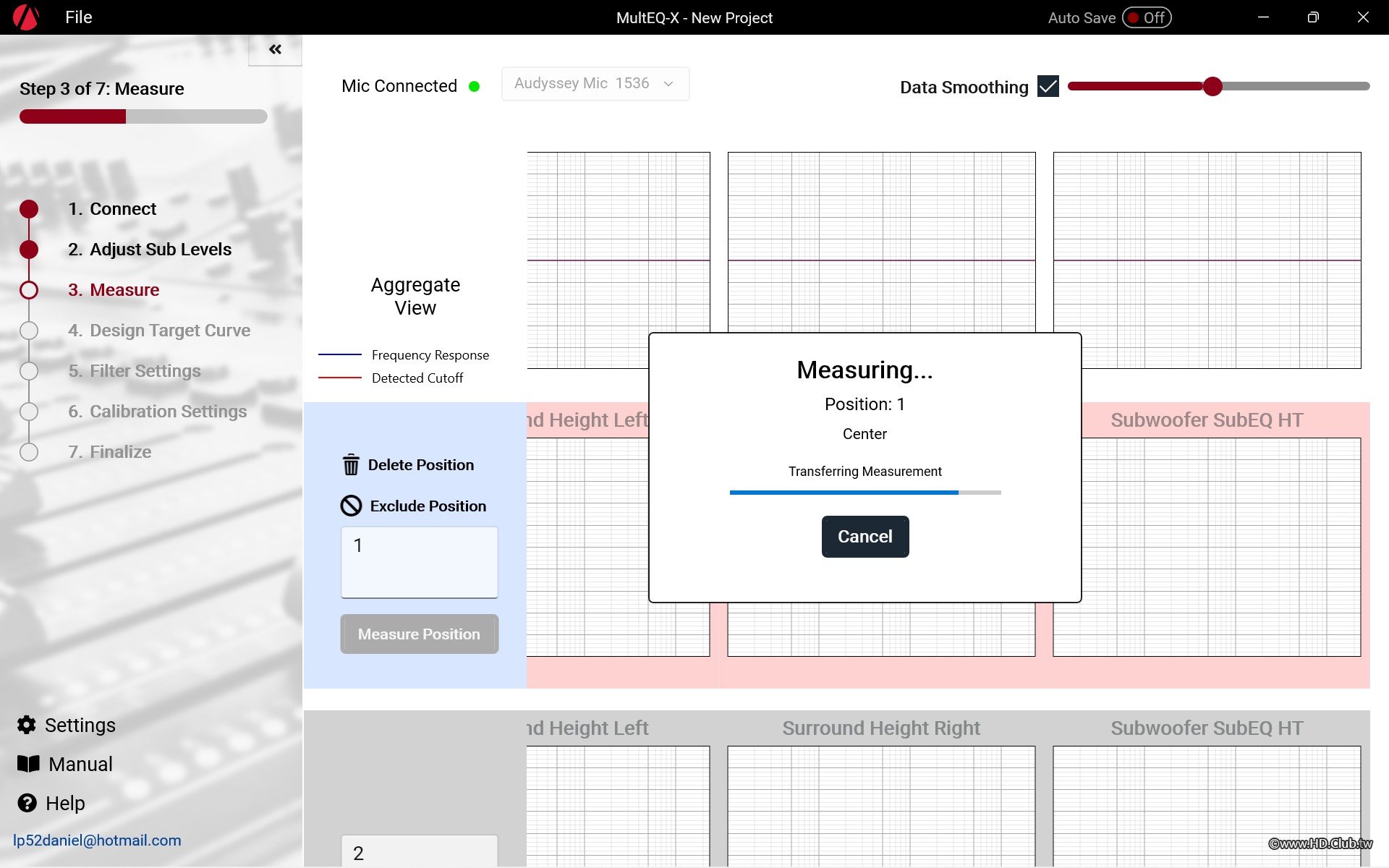Click the Step 3 of 7 progress bar
Screen dimensions: 1389x868
tap(143, 116)
